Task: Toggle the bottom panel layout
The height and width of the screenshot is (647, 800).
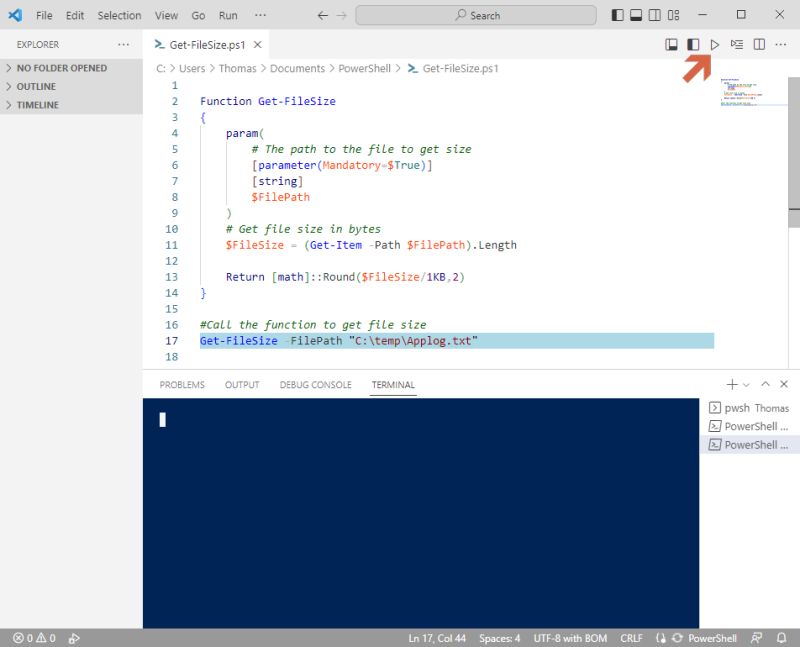Action: (x=636, y=15)
